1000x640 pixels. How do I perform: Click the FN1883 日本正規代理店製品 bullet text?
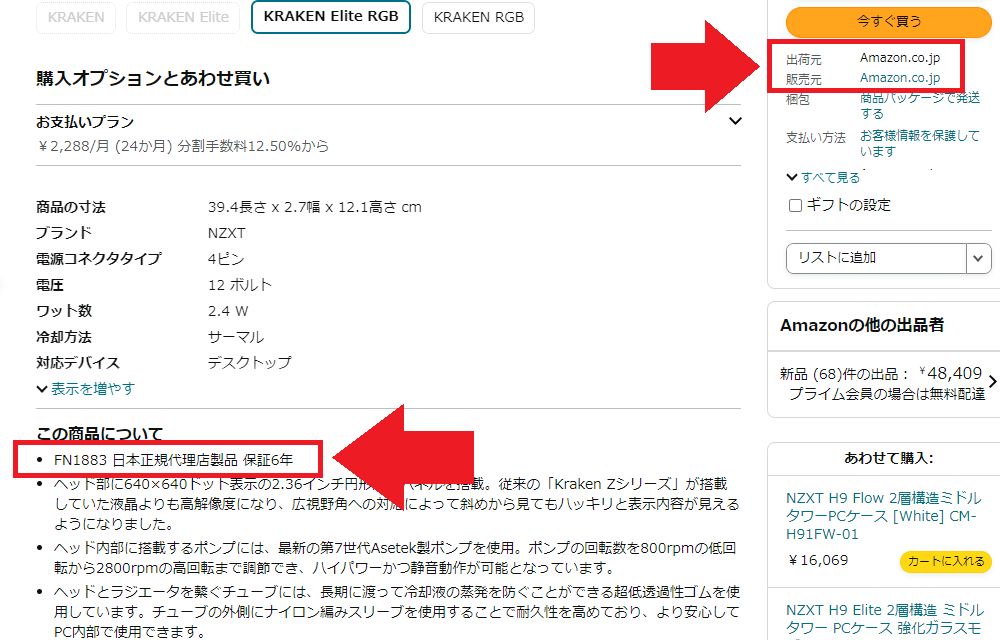coord(173,459)
